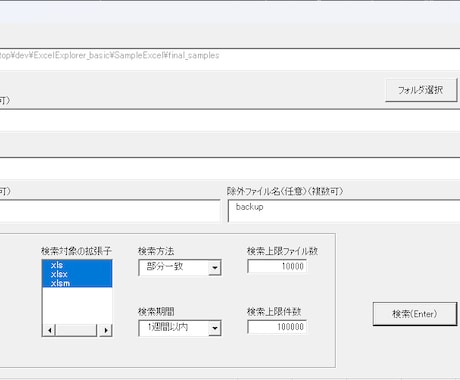Viewport: 460px width, 380px height.
Task: Focus the 検索上限ファイル数 field showing 10000
Action: point(277,266)
